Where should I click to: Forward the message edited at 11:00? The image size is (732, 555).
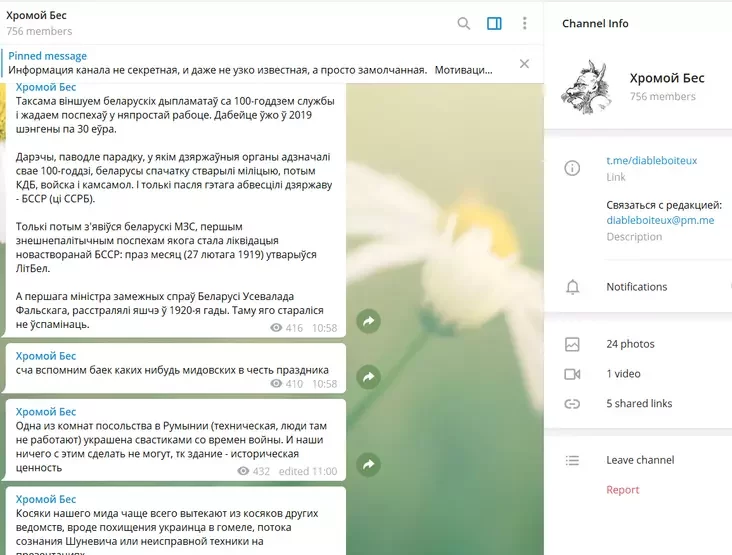(369, 464)
